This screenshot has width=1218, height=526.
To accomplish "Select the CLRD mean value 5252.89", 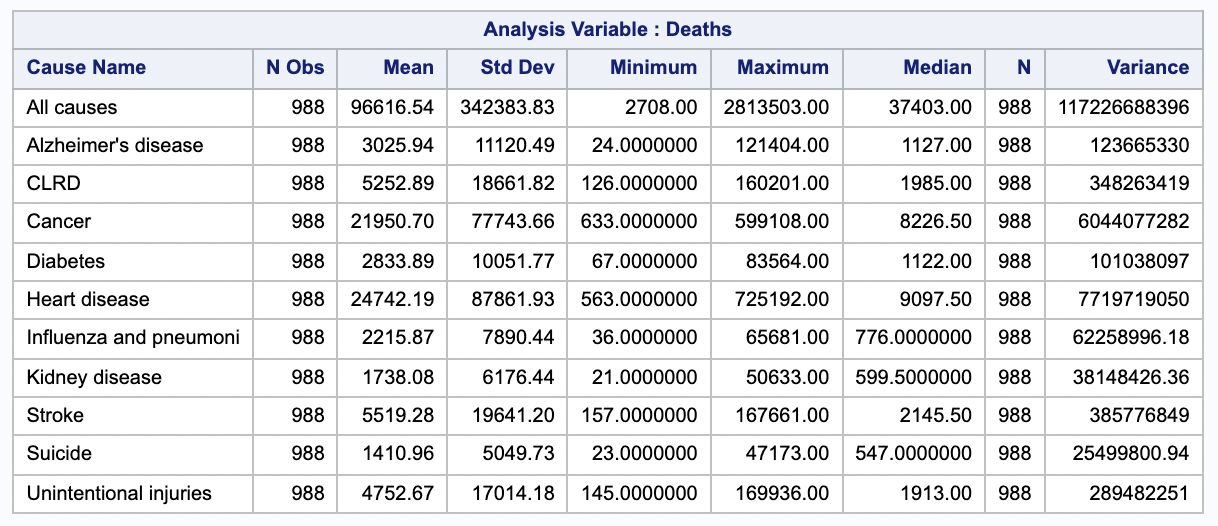I will (398, 184).
